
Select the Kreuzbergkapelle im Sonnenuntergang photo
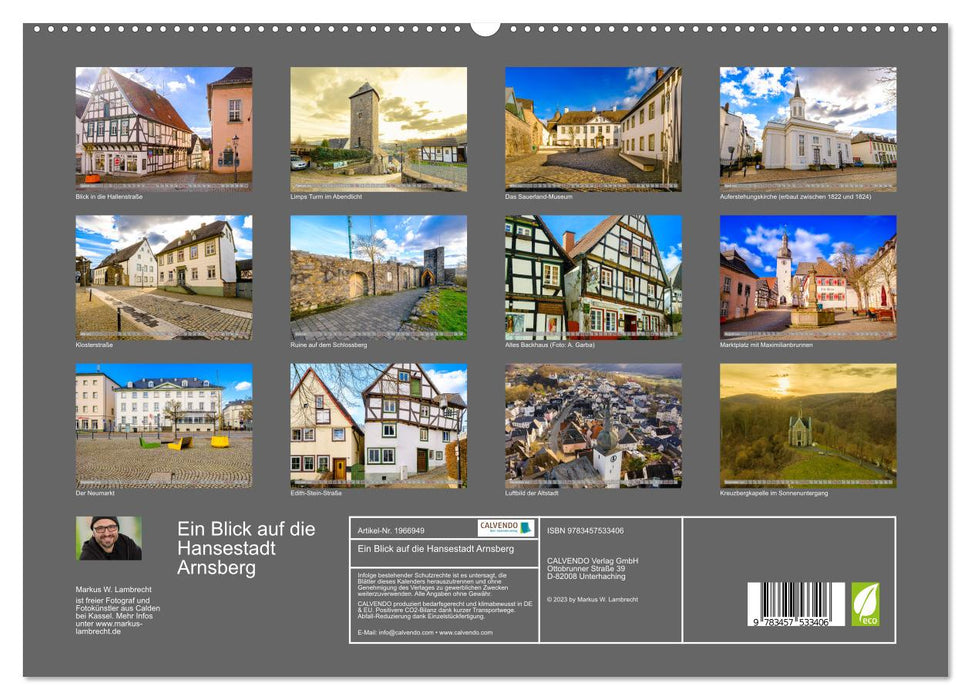808,425
